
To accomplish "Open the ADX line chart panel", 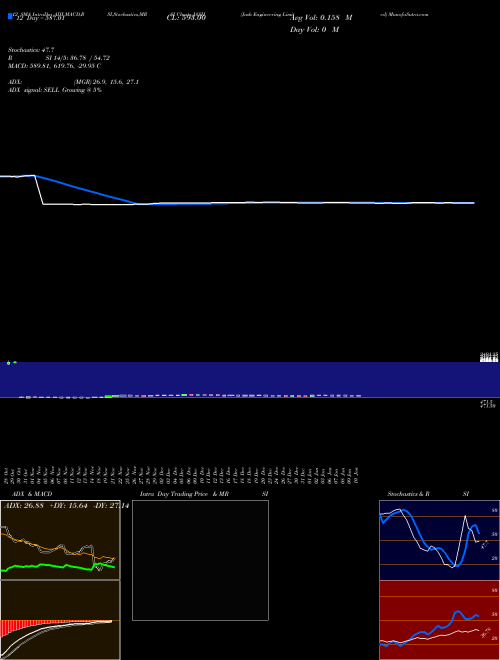I will tap(60, 540).
